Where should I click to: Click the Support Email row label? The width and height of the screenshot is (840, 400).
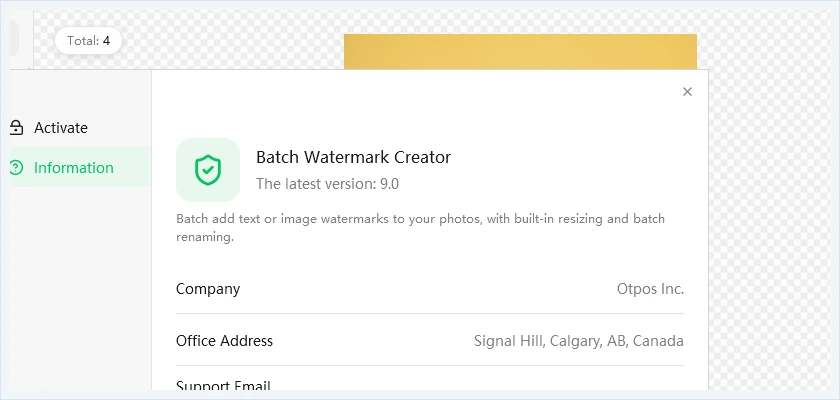[223, 386]
